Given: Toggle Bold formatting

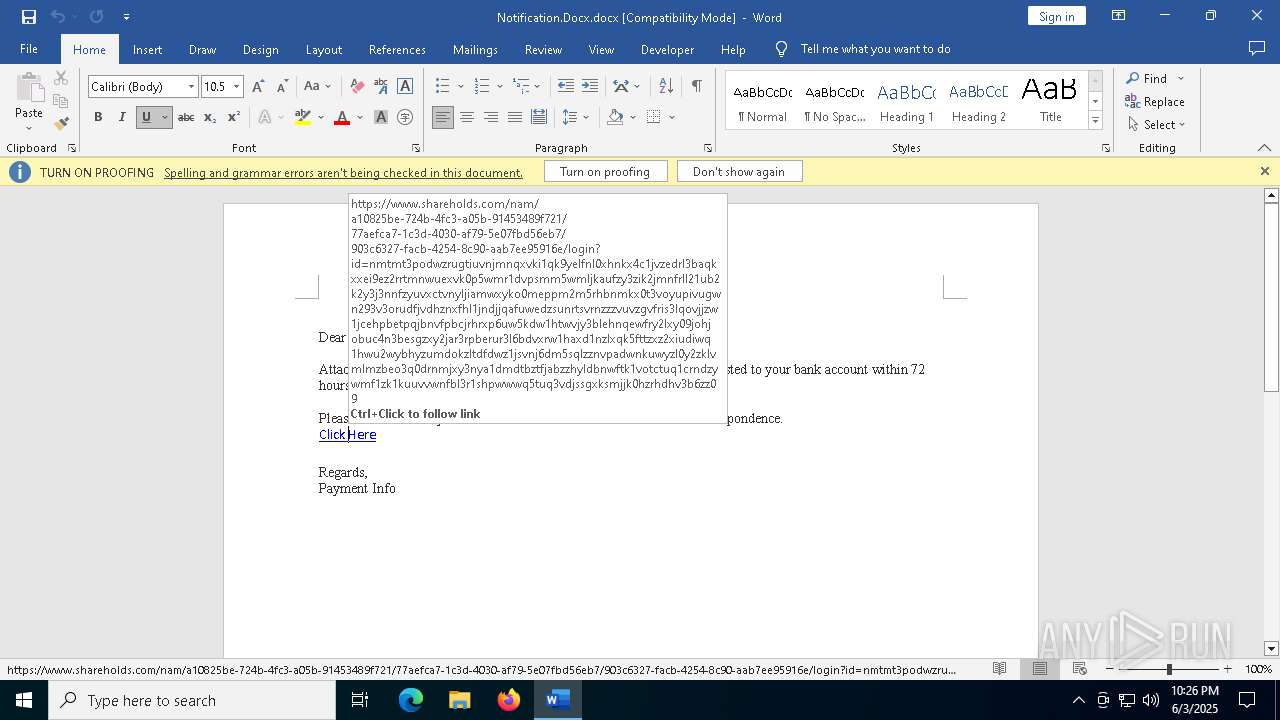Looking at the screenshot, I should click(98, 117).
